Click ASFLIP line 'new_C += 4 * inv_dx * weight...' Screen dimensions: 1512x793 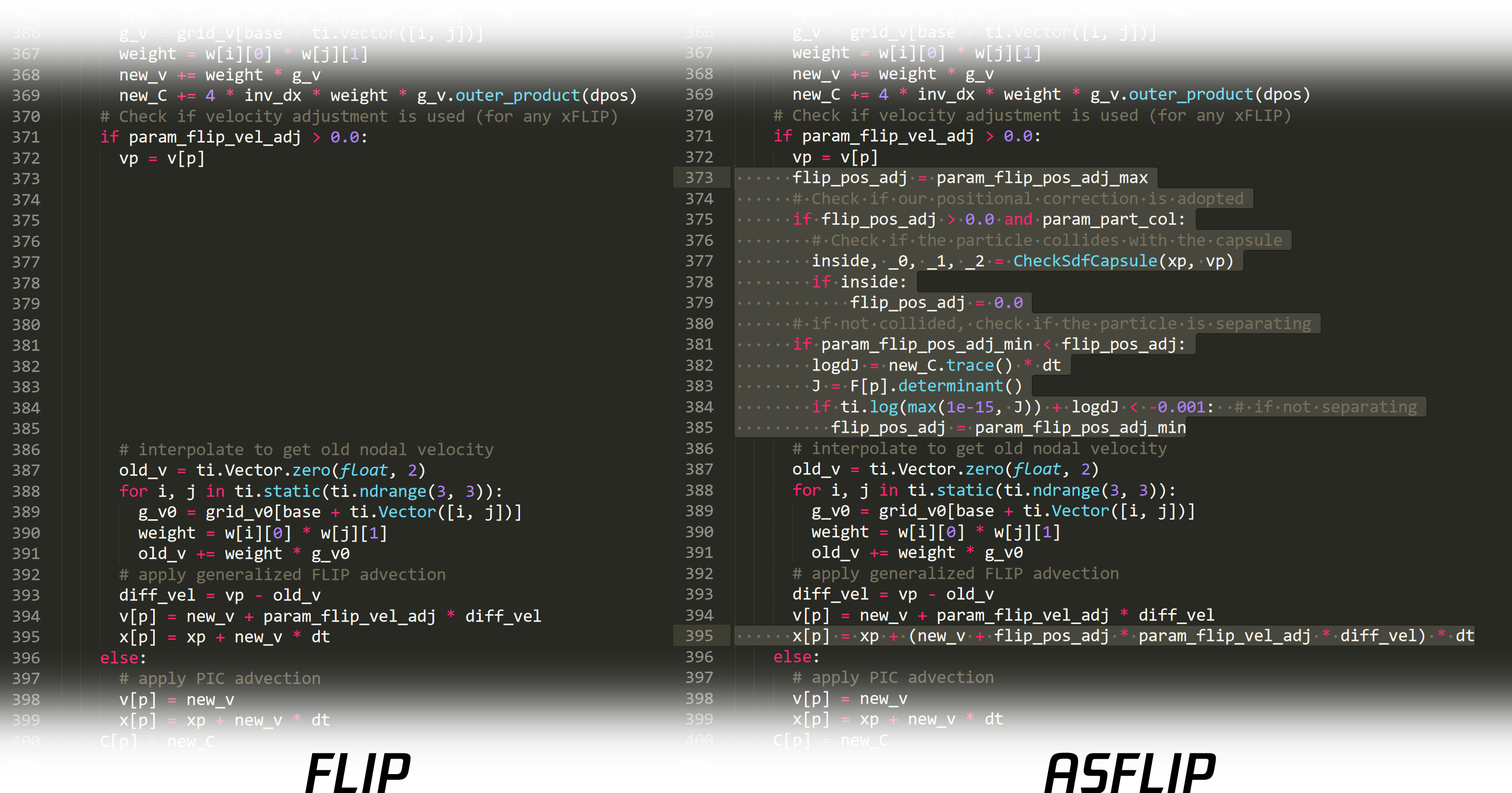click(1051, 94)
